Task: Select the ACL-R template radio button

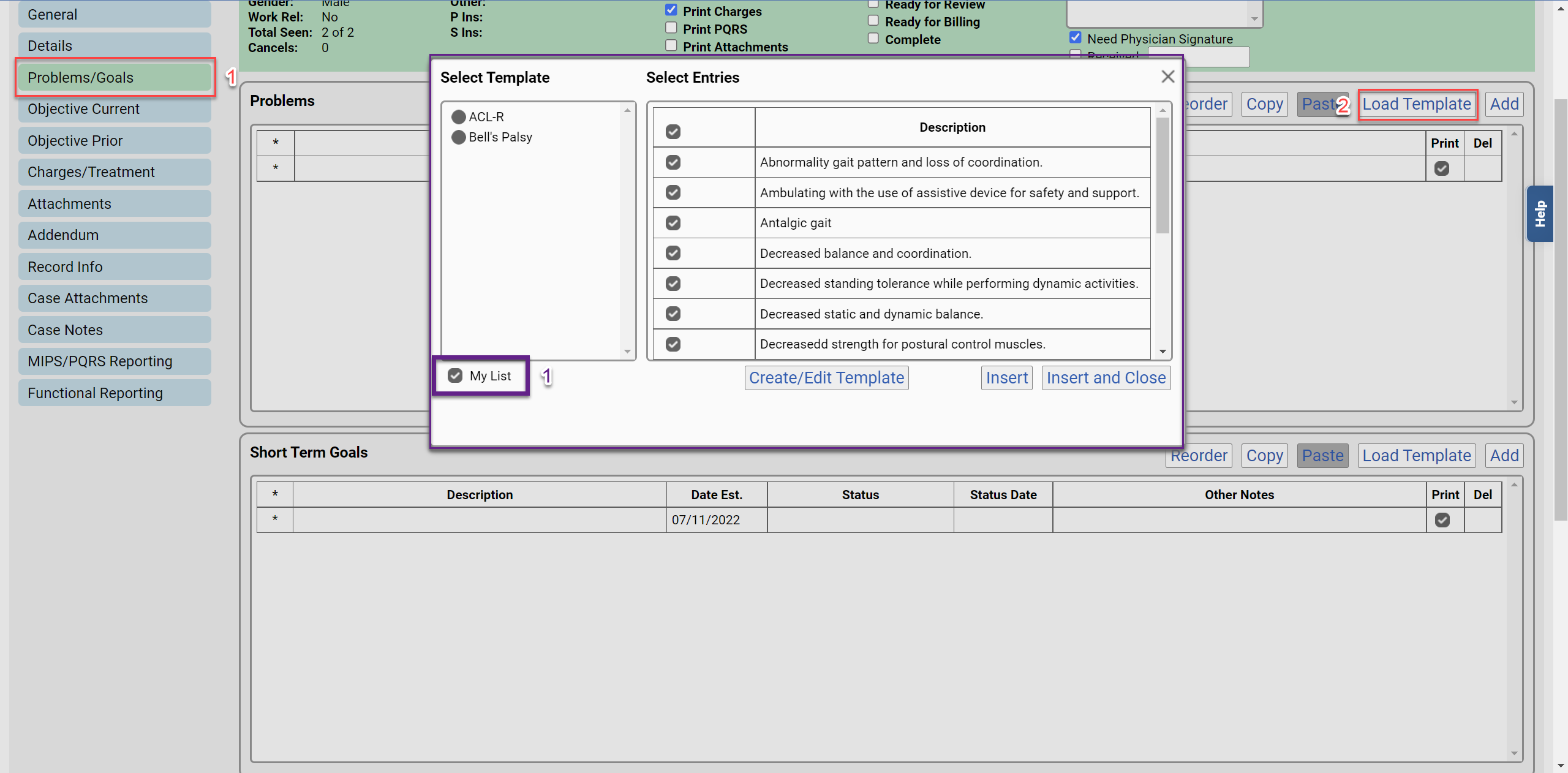Action: 458,117
